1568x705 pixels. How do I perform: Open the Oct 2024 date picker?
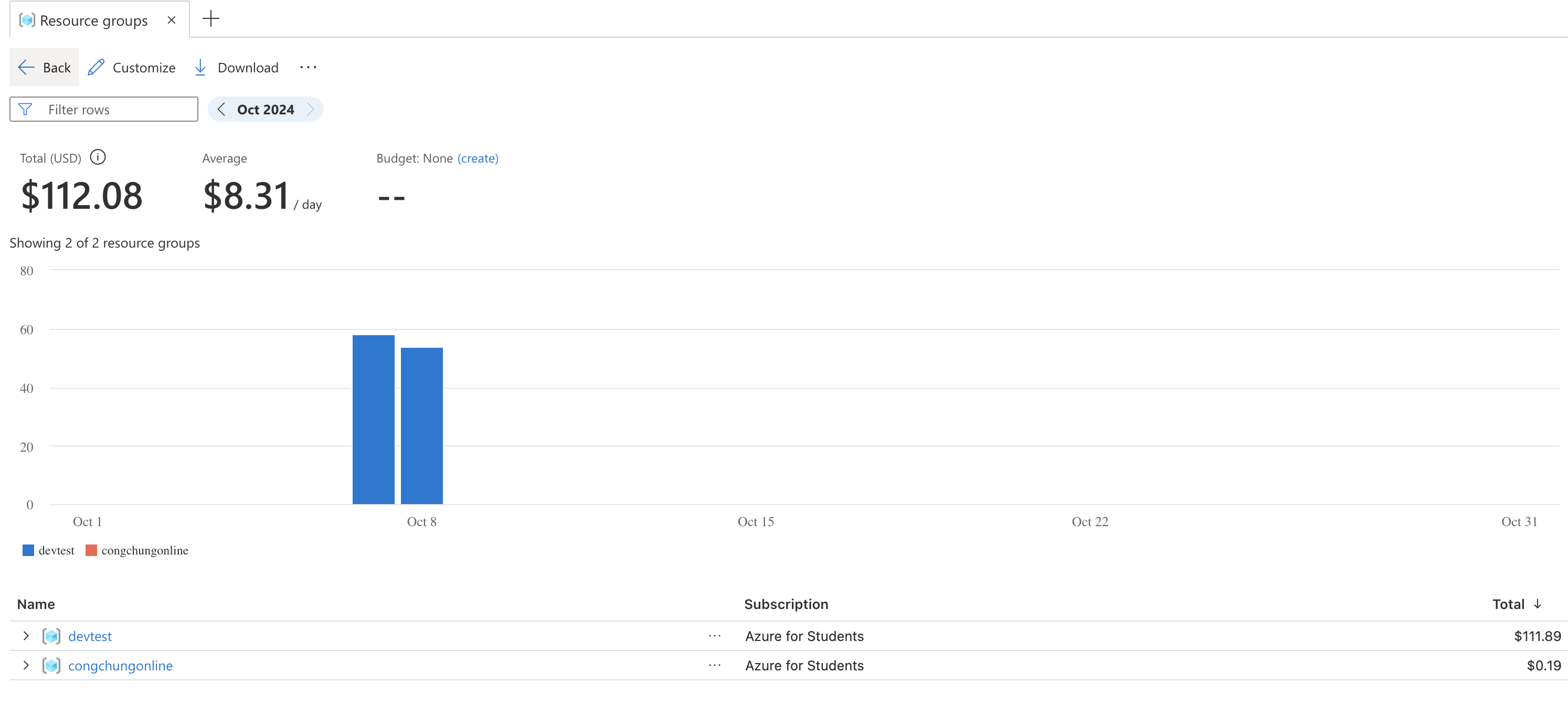coord(266,110)
